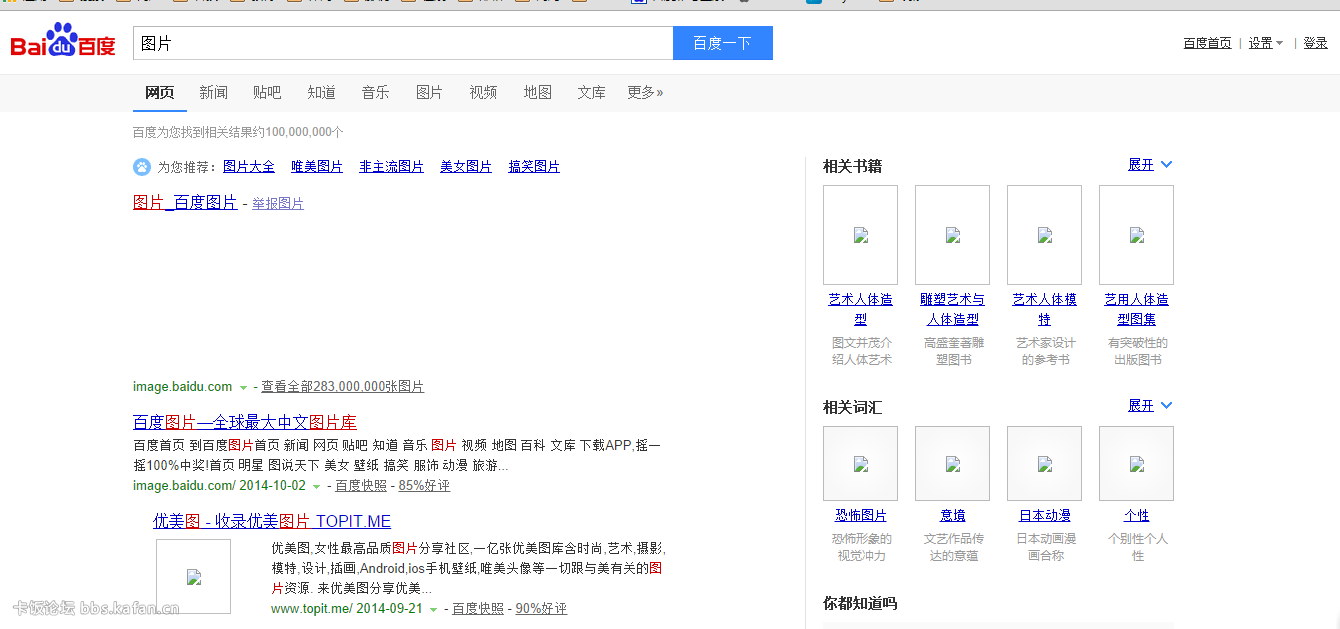Open the 日本动漫 related term link
1340x629 pixels.
click(1044, 516)
